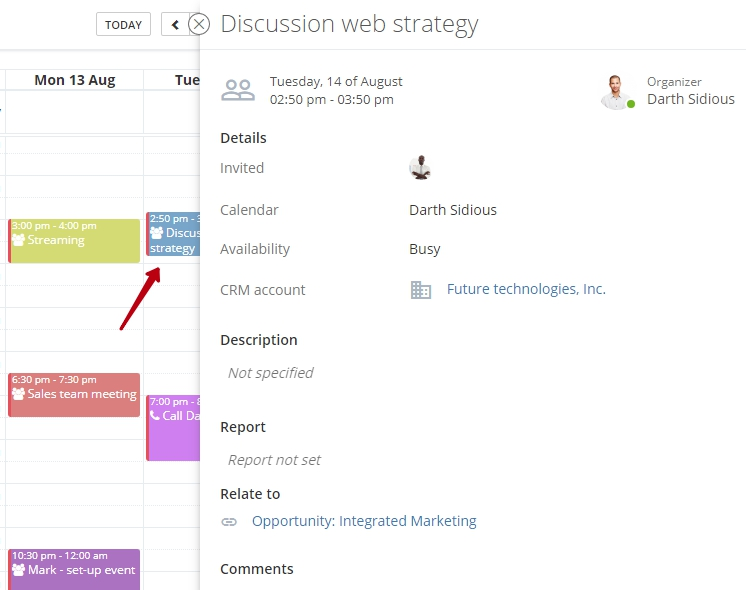Screen dimensions: 746x590
Task: Open the Sales team meeting event
Action: point(75,395)
